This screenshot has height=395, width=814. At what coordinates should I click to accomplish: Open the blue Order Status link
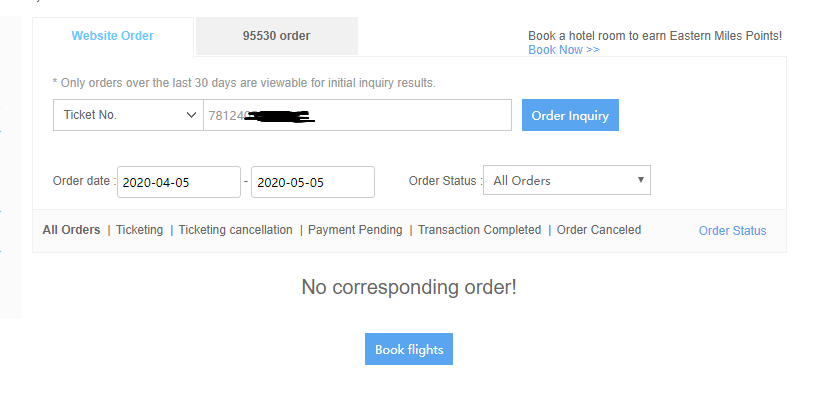coord(732,231)
